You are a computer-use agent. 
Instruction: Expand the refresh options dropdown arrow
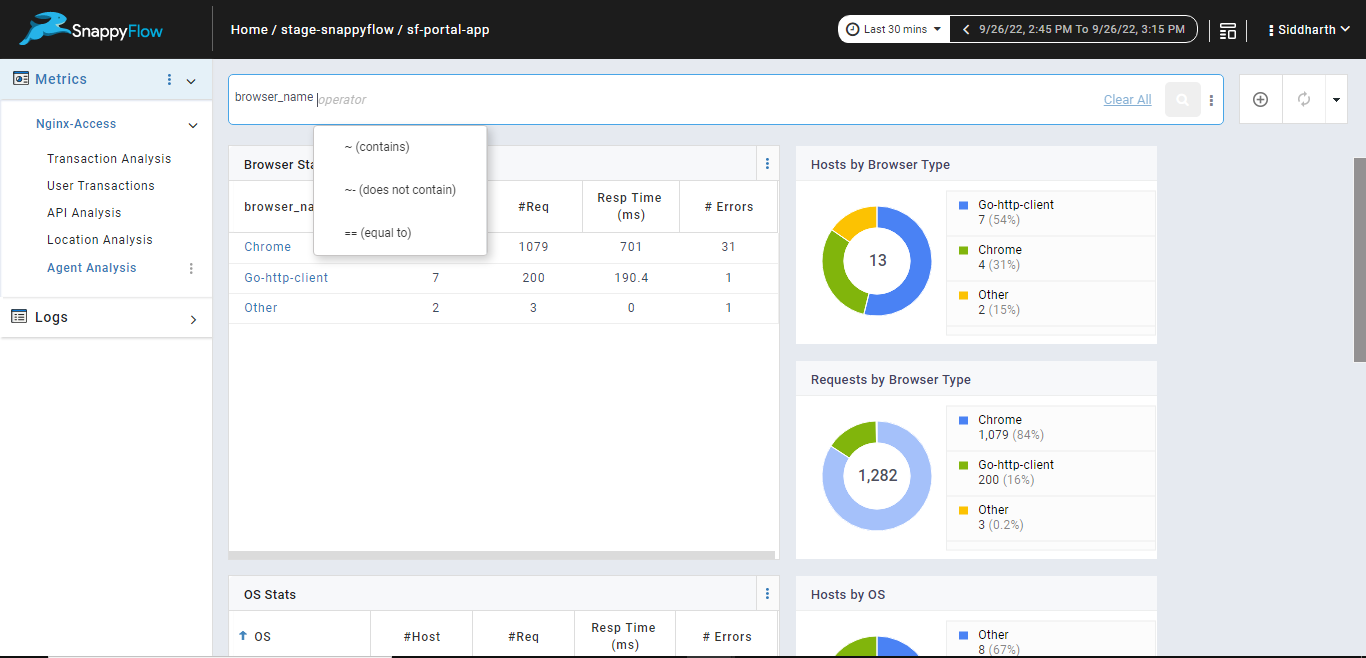[1336, 99]
